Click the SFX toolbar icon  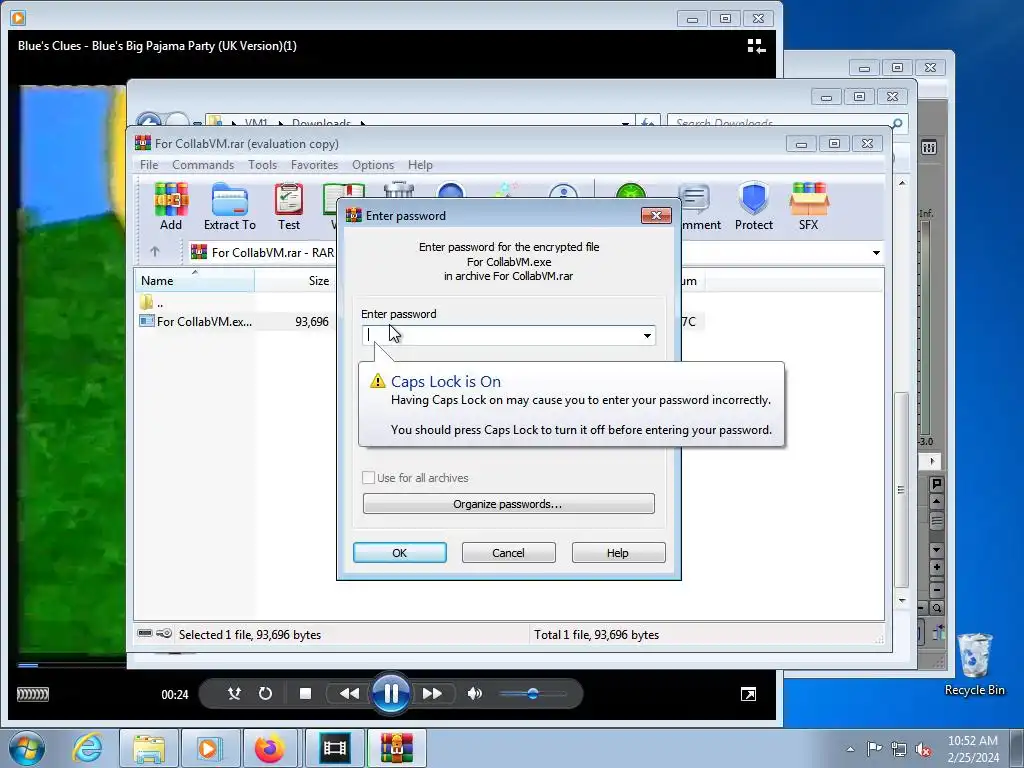808,206
